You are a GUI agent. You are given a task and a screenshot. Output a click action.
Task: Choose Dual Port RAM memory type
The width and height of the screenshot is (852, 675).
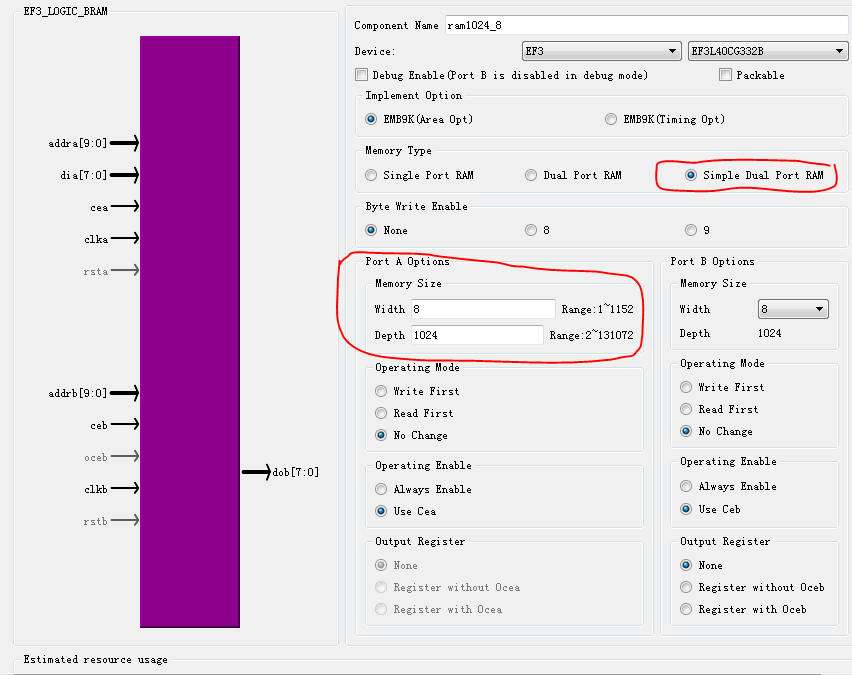(x=532, y=175)
